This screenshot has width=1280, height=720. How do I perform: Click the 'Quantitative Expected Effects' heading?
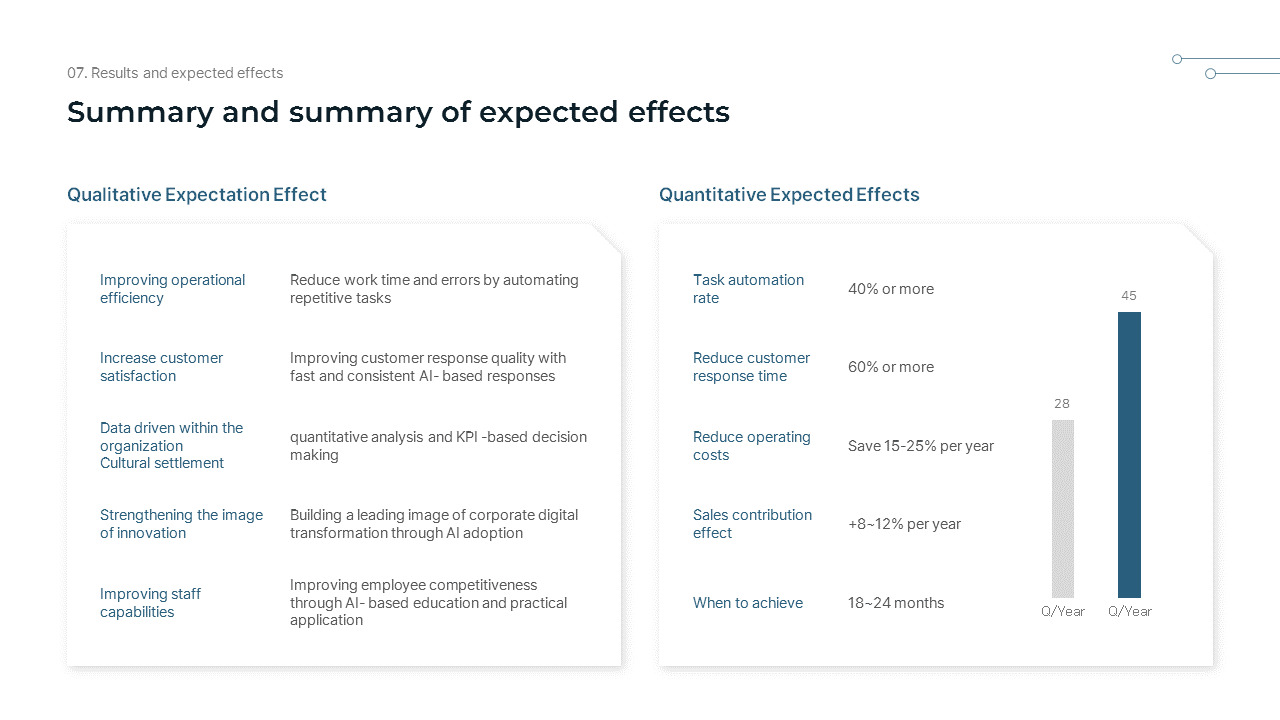tap(789, 195)
